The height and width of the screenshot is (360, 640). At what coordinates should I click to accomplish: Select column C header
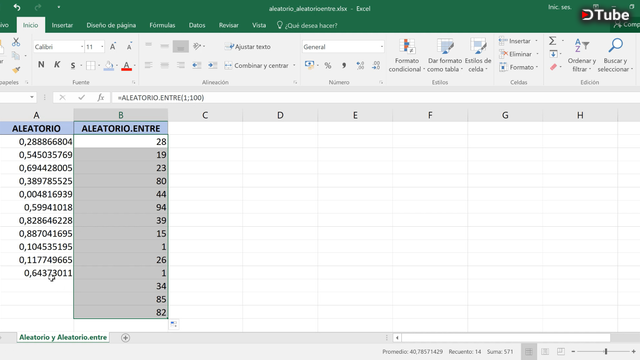(x=205, y=115)
